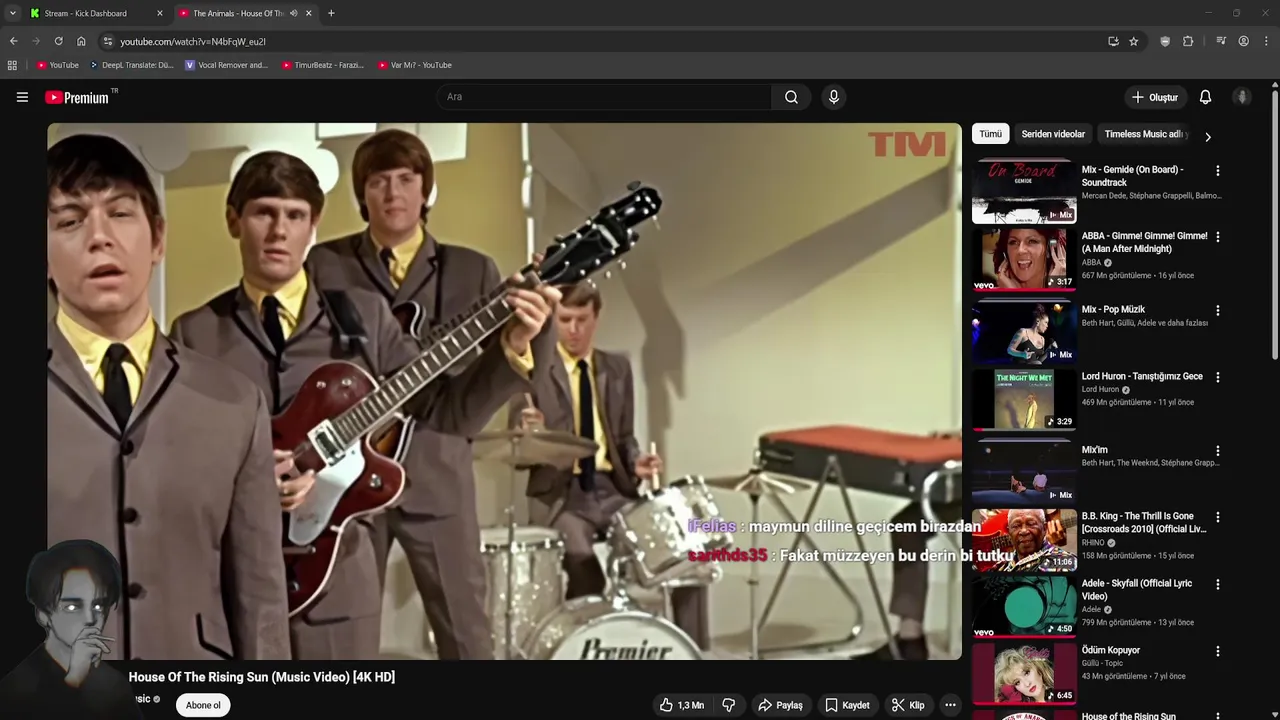Open options for Mix'im playlist
Image resolution: width=1280 pixels, height=720 pixels.
click(x=1217, y=451)
